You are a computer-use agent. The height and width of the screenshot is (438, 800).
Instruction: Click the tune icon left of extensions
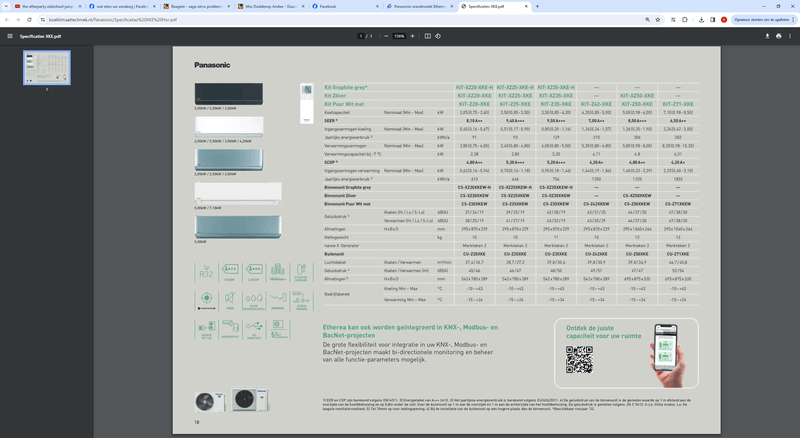tap(673, 20)
